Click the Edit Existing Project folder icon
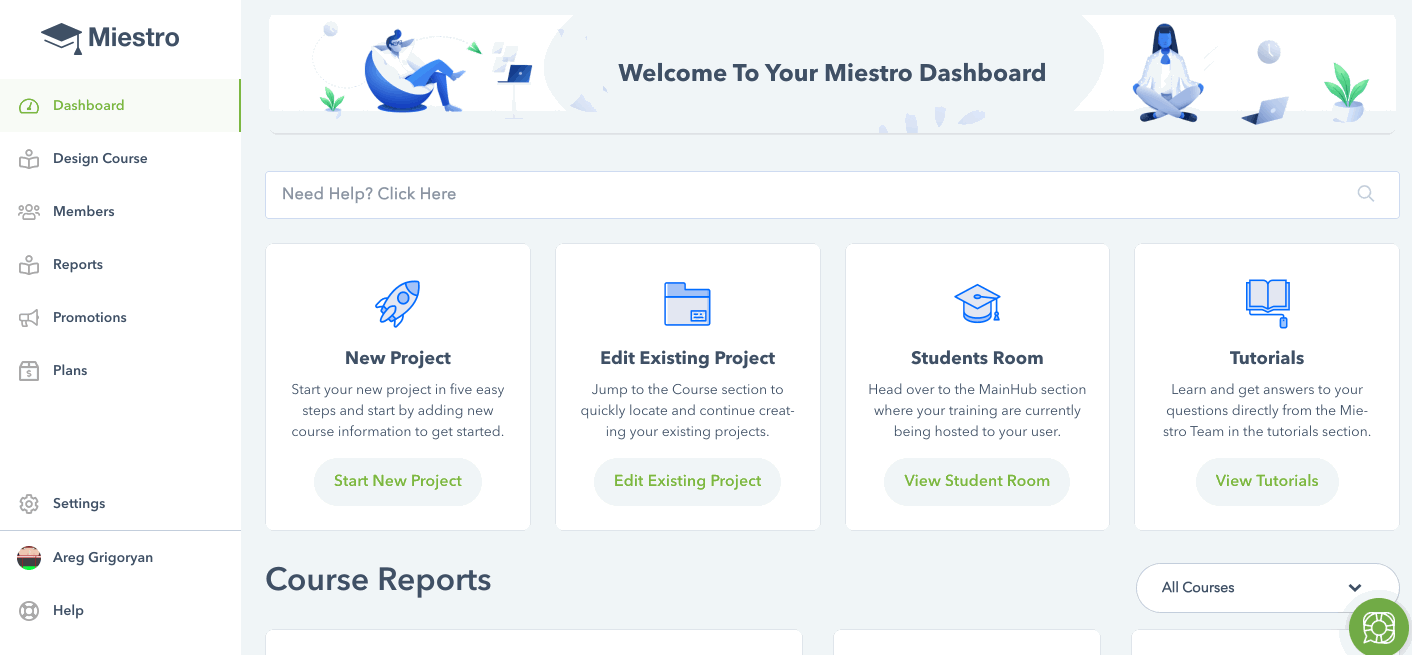 pyautogui.click(x=687, y=303)
